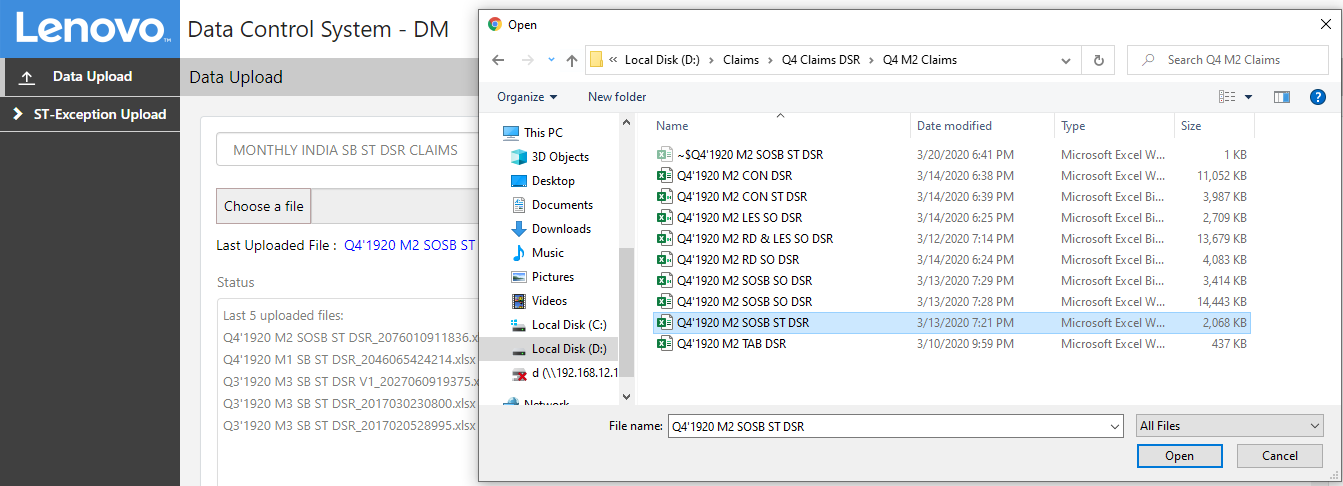The height and width of the screenshot is (486, 1343).
Task: Open the ST-Exception Upload menu item
Action: point(99,114)
